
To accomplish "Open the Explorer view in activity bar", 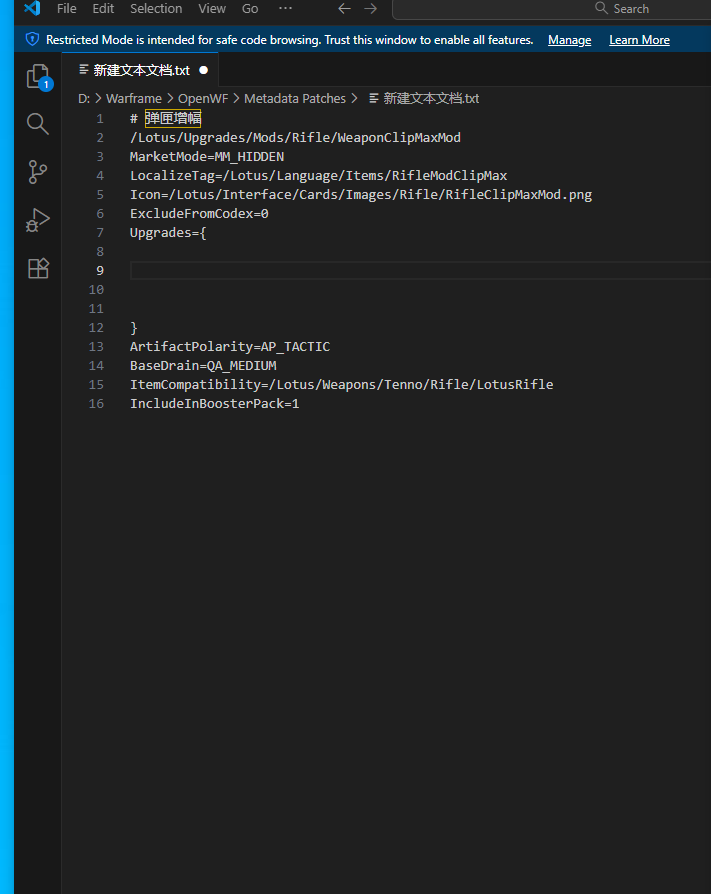I will coord(37,76).
